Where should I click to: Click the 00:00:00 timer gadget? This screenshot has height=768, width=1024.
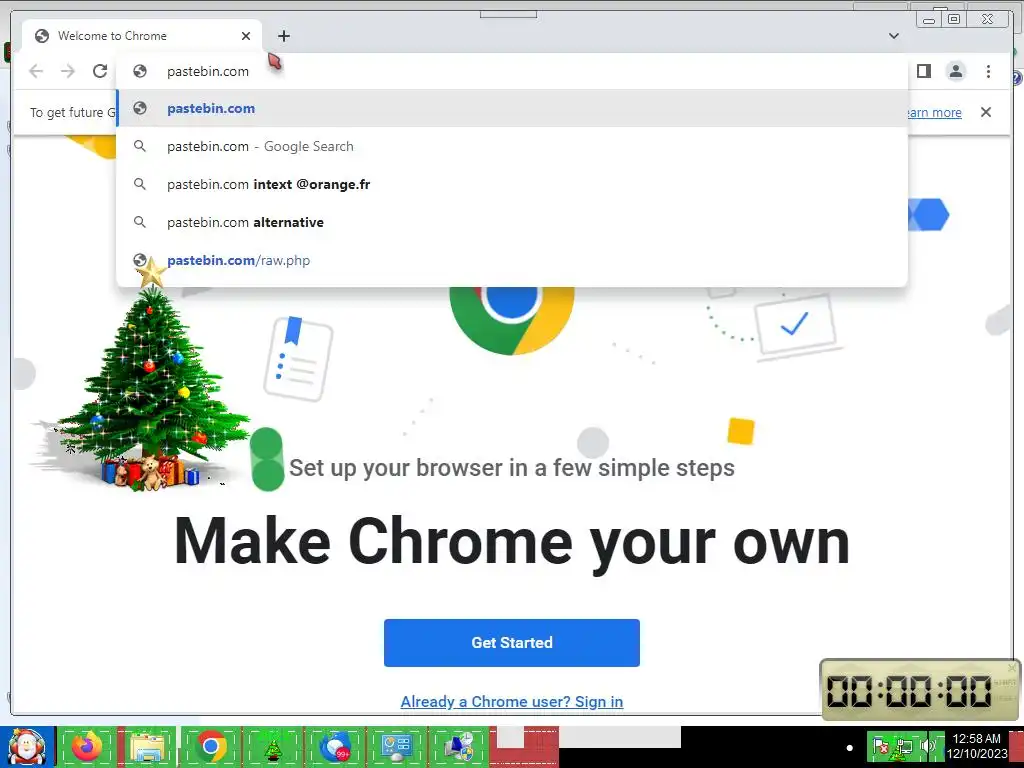(x=920, y=690)
